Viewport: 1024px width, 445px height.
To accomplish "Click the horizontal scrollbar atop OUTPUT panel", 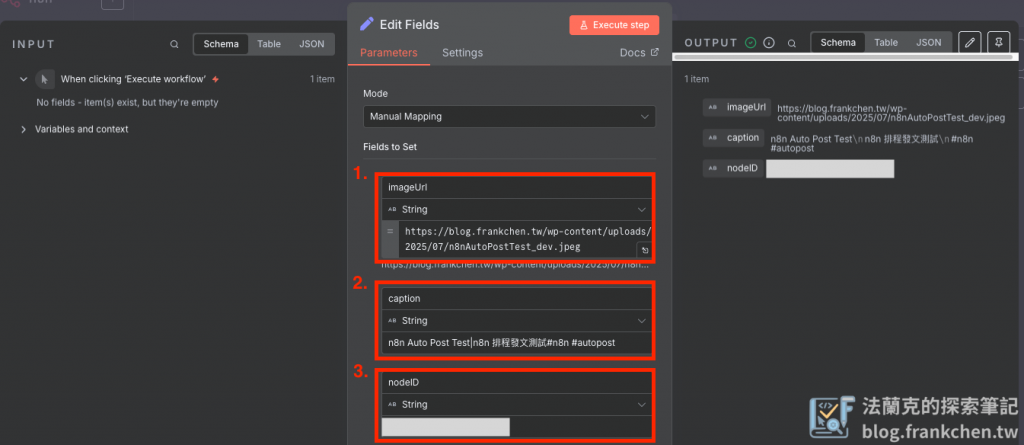I will click(x=845, y=58).
